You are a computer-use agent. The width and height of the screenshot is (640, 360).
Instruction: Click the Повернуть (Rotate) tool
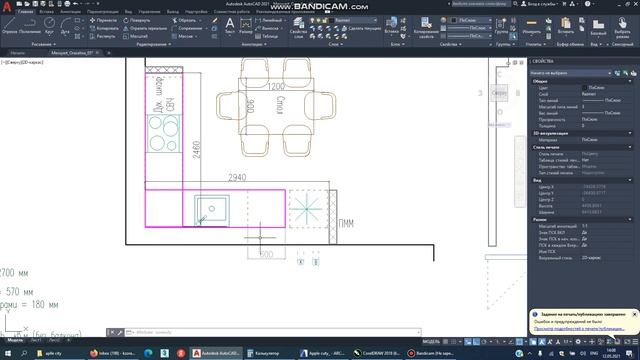(137, 20)
